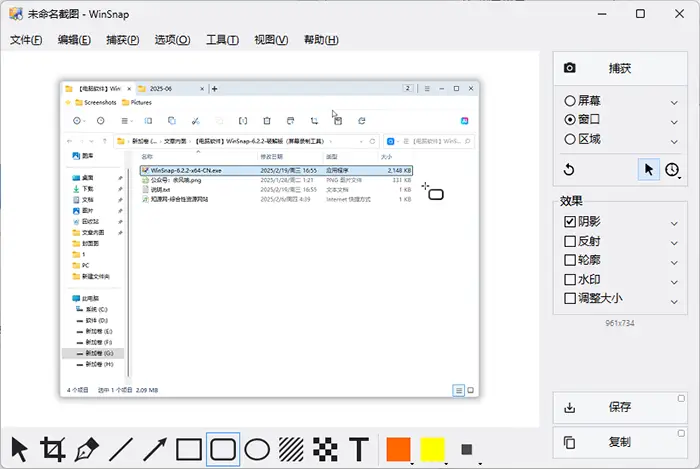Image resolution: width=700 pixels, height=469 pixels.
Task: Click the 捕获 capture button
Action: click(x=620, y=68)
